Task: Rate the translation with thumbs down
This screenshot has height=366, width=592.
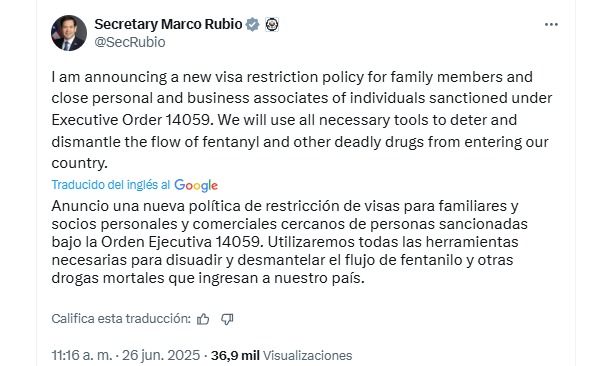Action: (x=227, y=319)
